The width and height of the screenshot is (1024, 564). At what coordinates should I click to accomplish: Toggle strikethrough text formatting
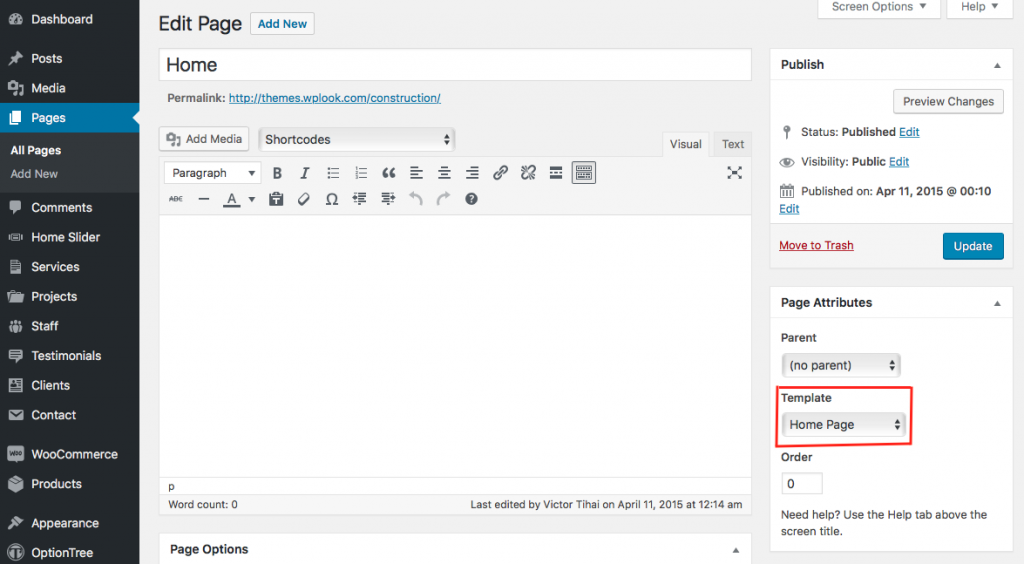[176, 199]
